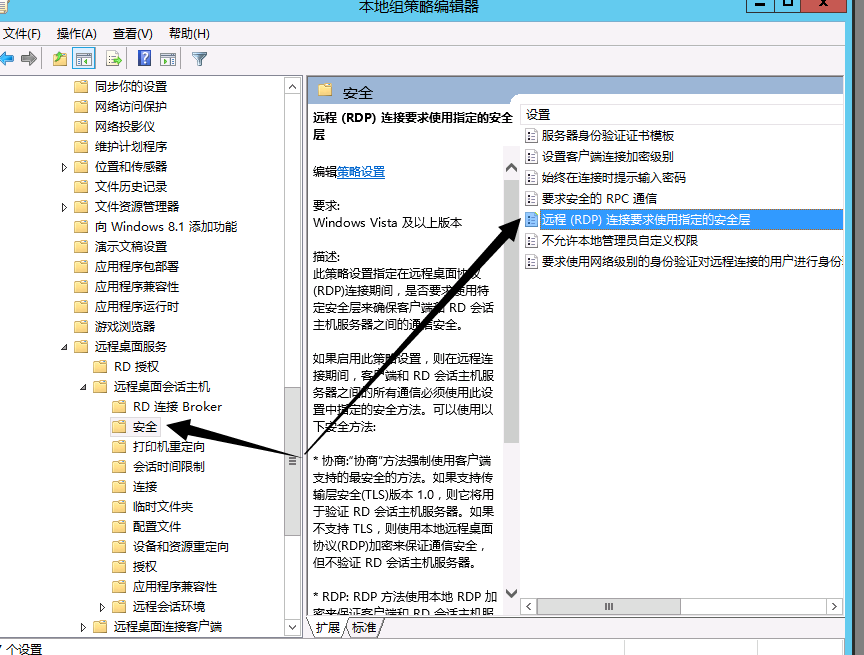This screenshot has width=864, height=655.
Task: Select the 安全 folder in the tree
Action: coord(135,427)
